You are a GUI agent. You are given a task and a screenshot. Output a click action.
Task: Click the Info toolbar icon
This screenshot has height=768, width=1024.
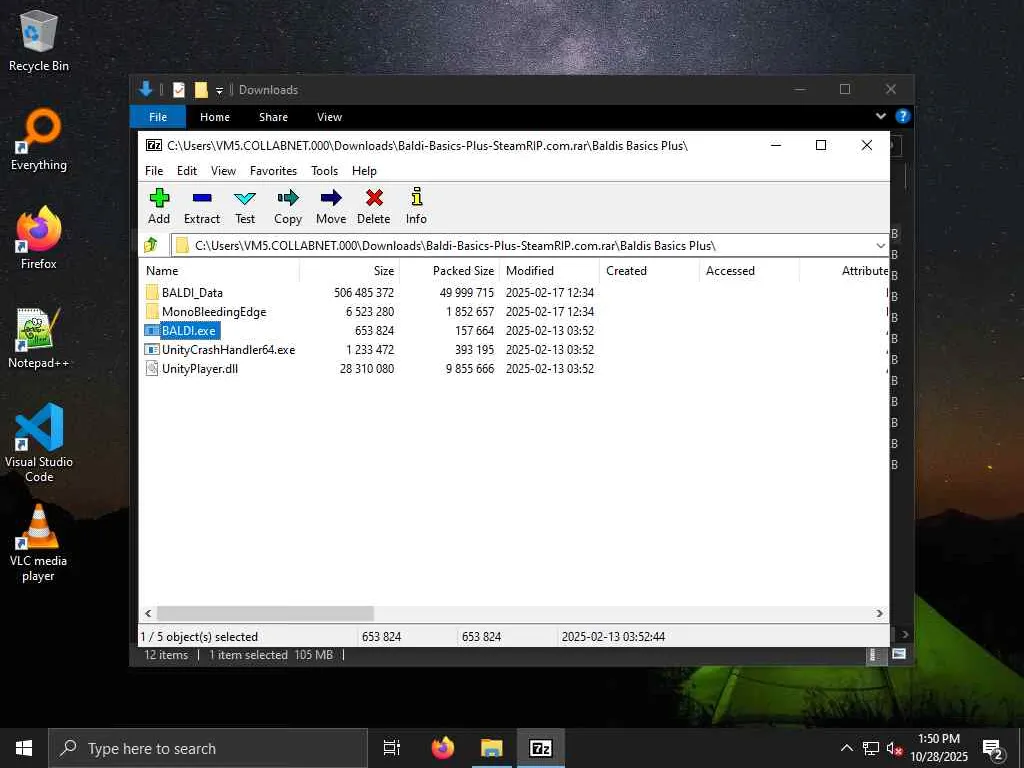[417, 197]
